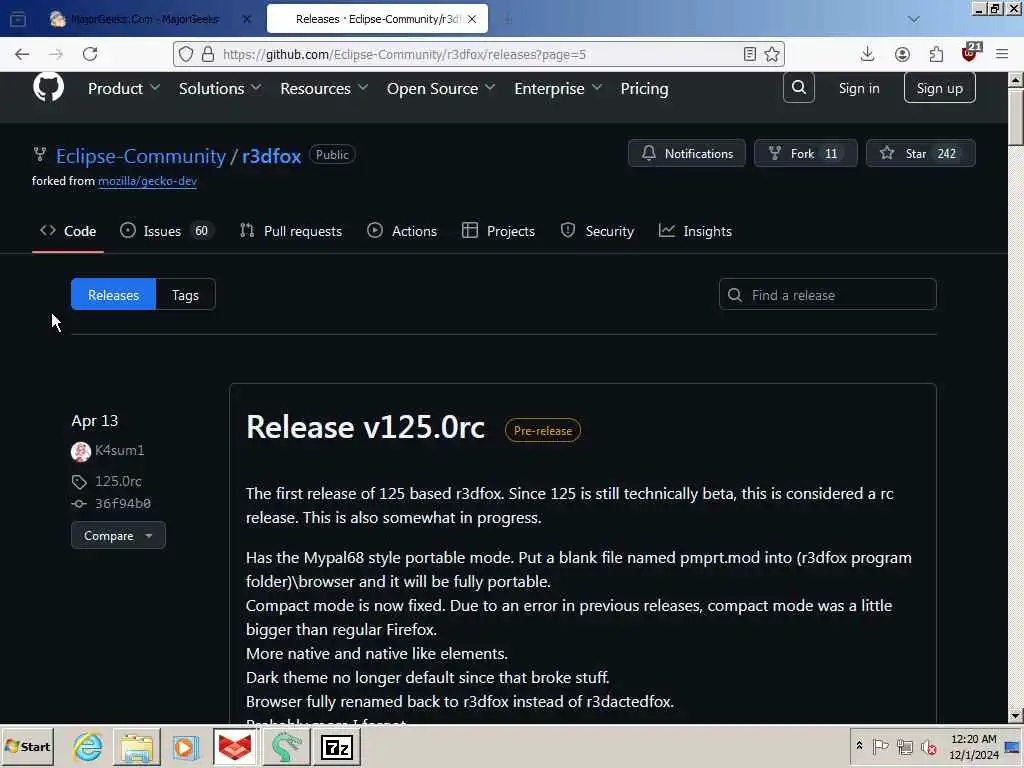1024x768 pixels.
Task: Open the Pull requests tab
Action: [291, 231]
